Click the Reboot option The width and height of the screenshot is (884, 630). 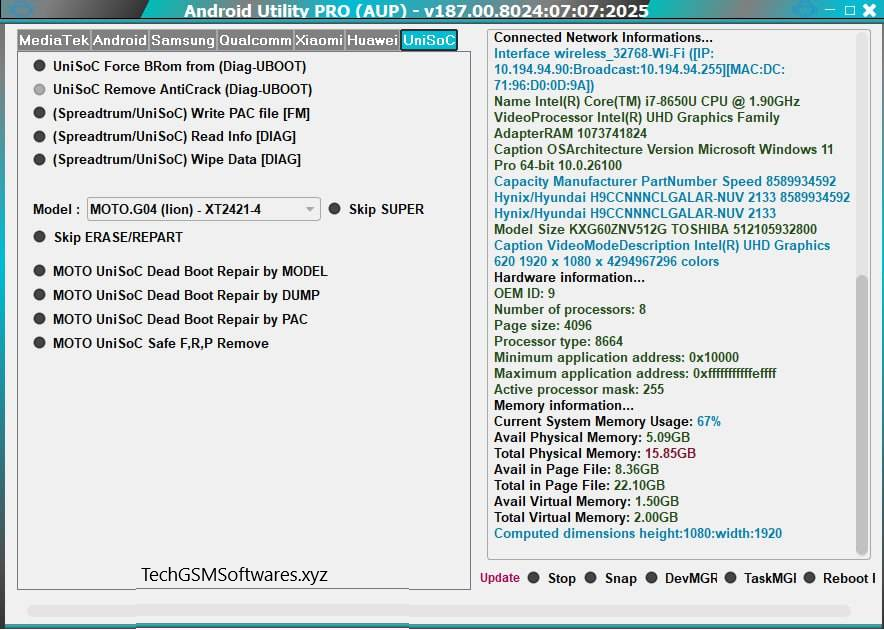[839, 578]
